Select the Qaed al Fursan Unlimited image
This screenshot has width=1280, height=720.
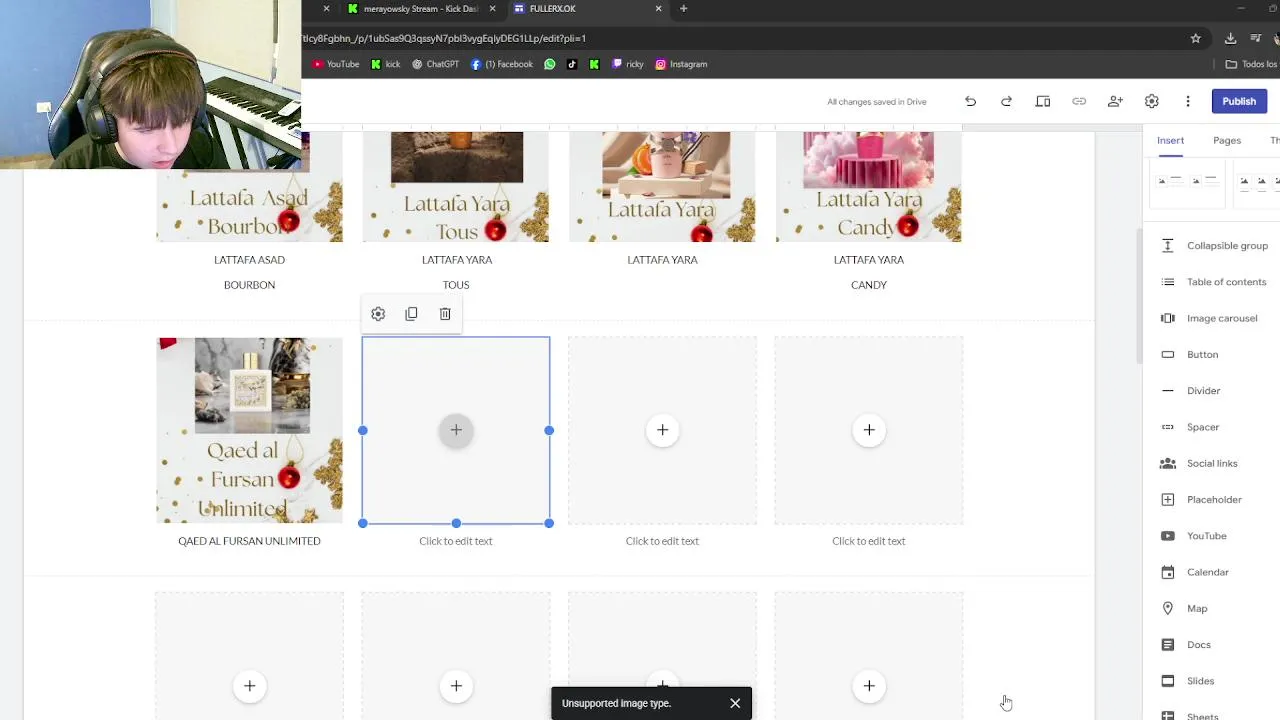pyautogui.click(x=249, y=430)
